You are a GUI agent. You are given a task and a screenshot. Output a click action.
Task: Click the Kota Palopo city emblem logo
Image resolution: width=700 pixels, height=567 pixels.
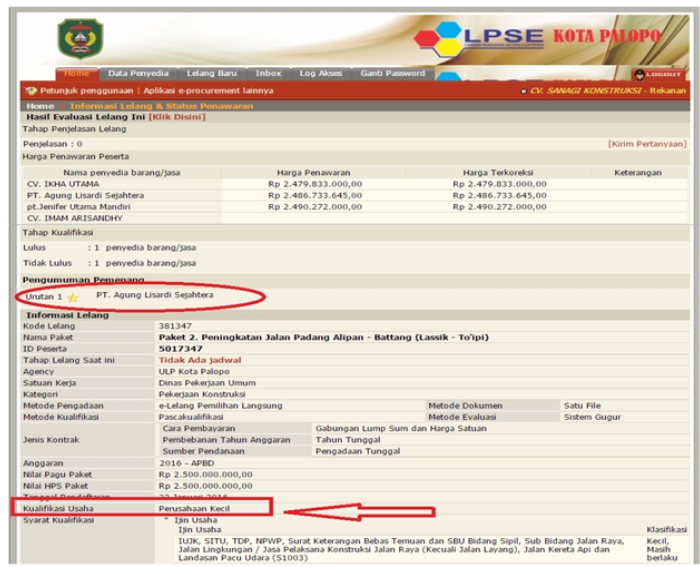point(80,38)
